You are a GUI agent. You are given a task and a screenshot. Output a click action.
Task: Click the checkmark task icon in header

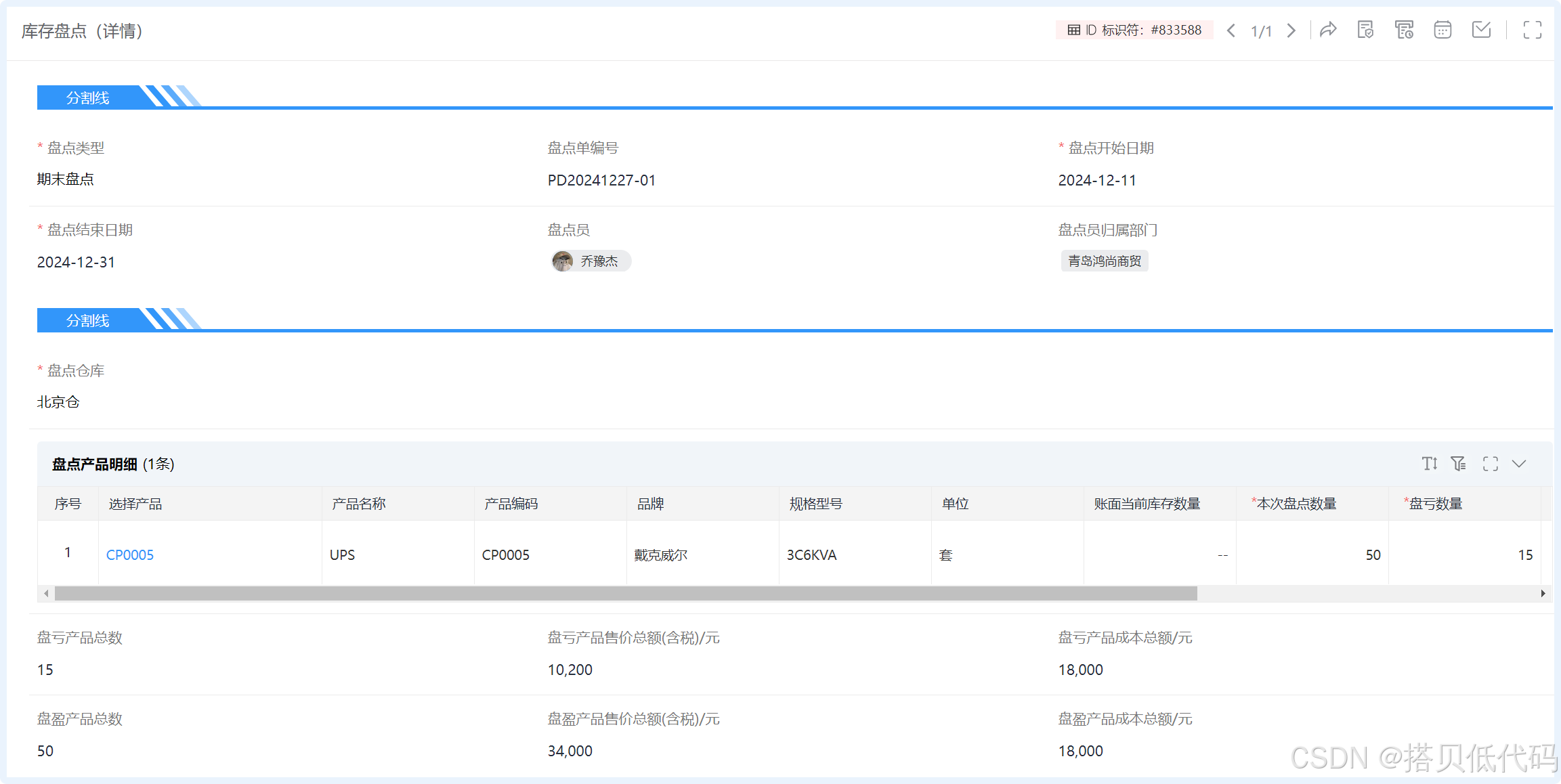click(1481, 30)
